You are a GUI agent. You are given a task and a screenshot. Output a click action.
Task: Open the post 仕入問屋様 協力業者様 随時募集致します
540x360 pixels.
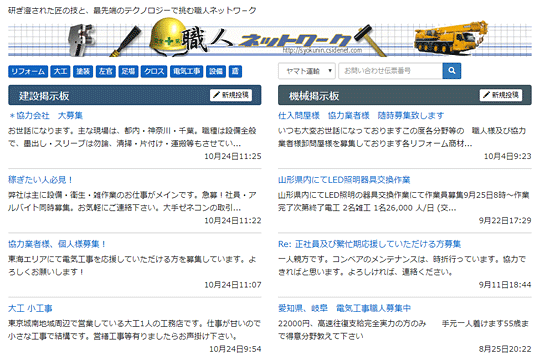pos(361,115)
